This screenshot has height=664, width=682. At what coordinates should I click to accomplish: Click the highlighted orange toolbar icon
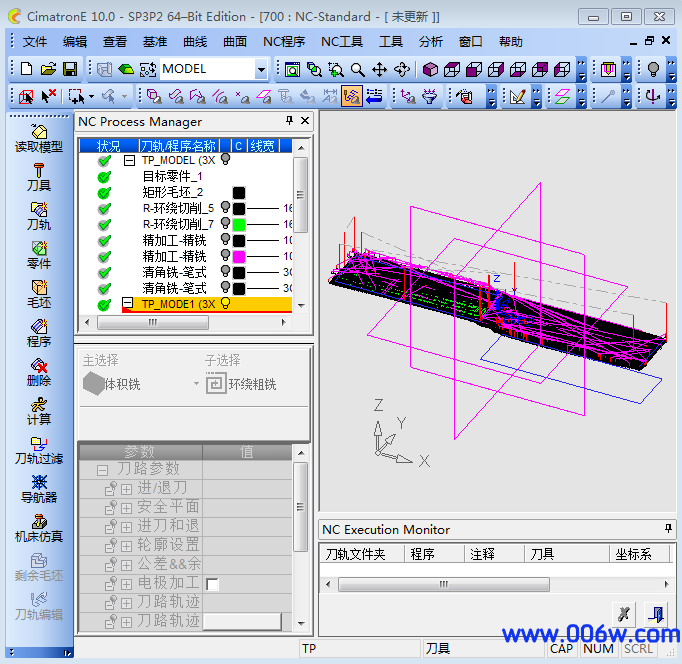tap(351, 96)
